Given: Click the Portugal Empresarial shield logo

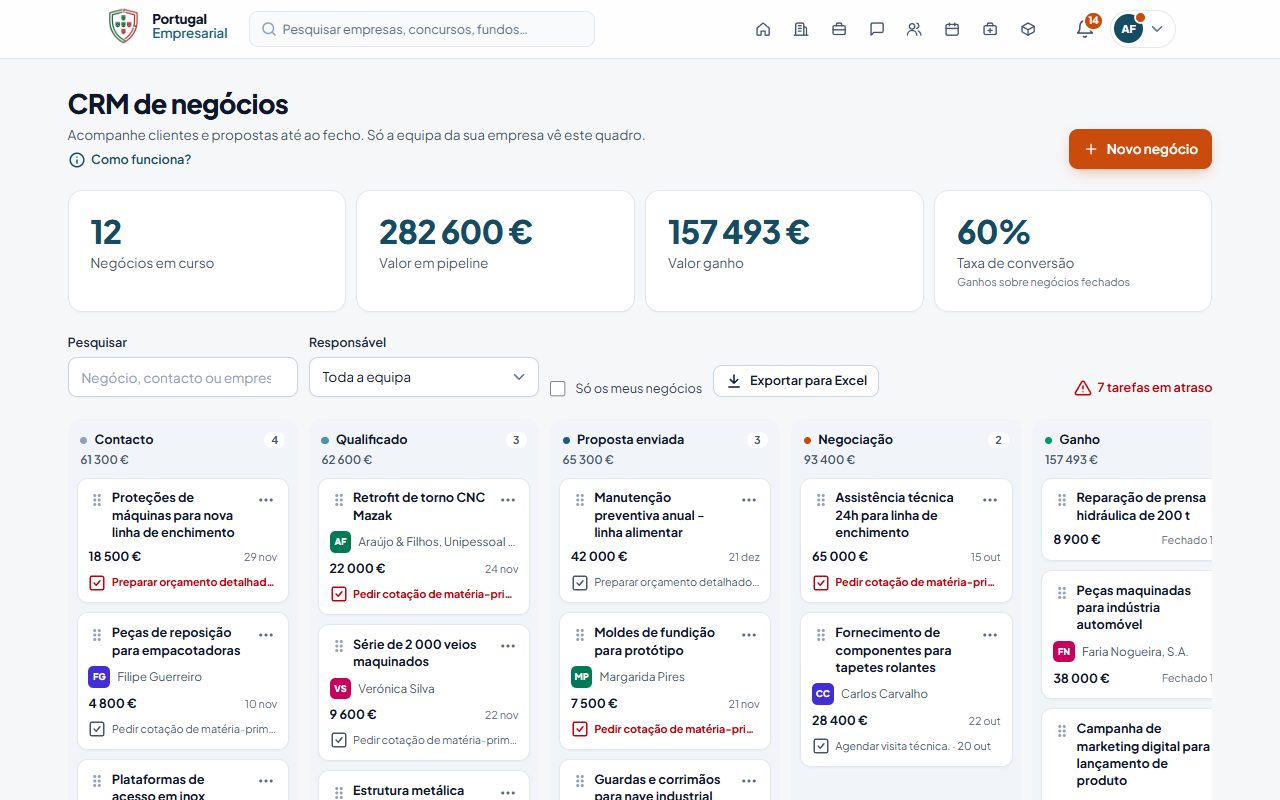Looking at the screenshot, I should click(123, 26).
